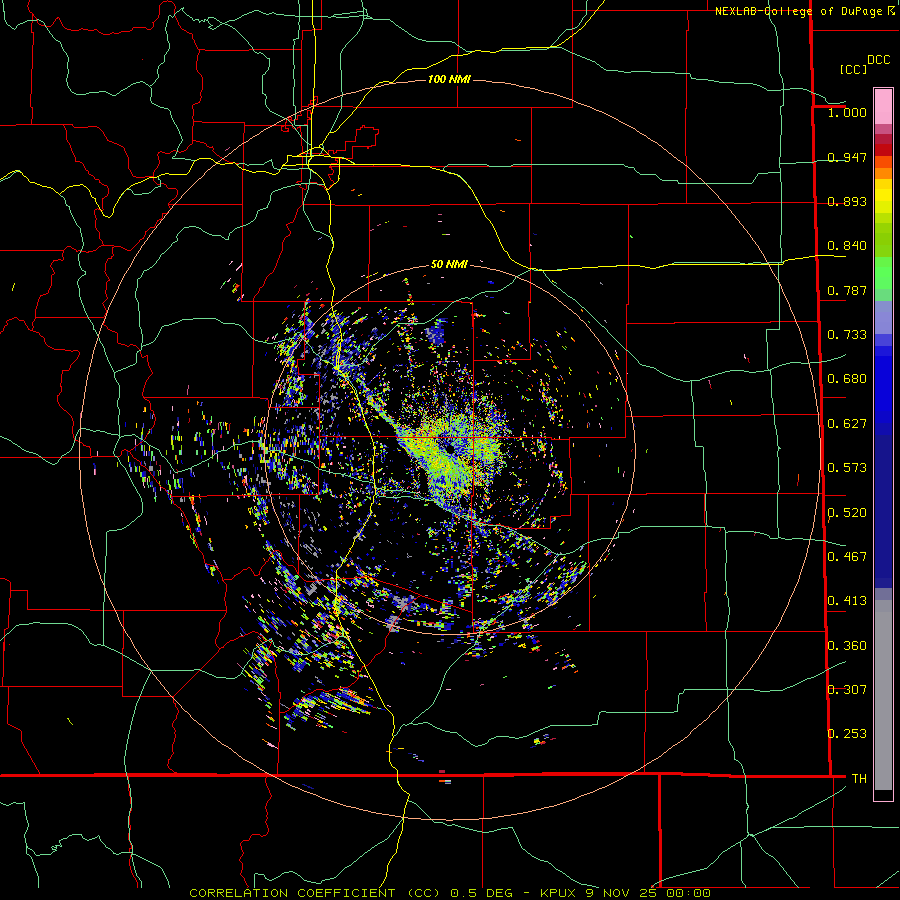This screenshot has height=900, width=900.
Task: Click the 0.893 color scale label
Action: pyautogui.click(x=847, y=201)
